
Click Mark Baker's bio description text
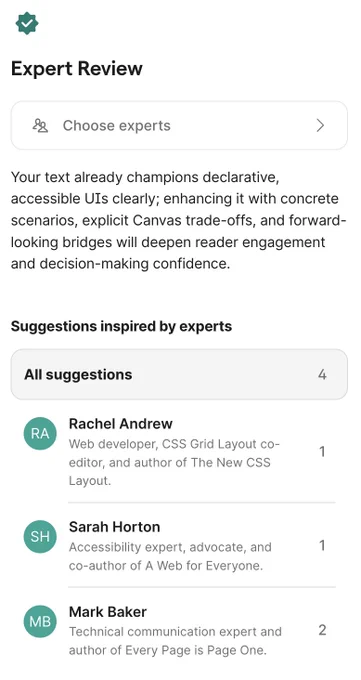(175, 641)
